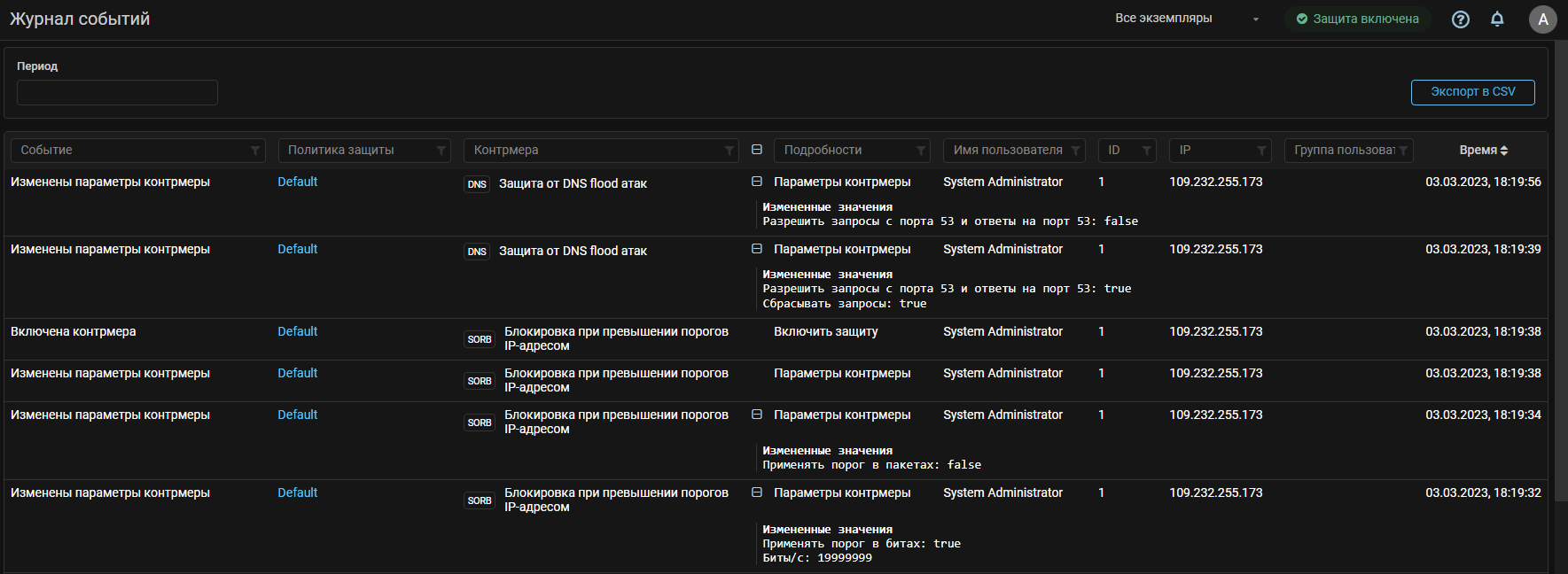Click filter icon in Имя пользователя column
The width and height of the screenshot is (1568, 574).
pos(1075,151)
